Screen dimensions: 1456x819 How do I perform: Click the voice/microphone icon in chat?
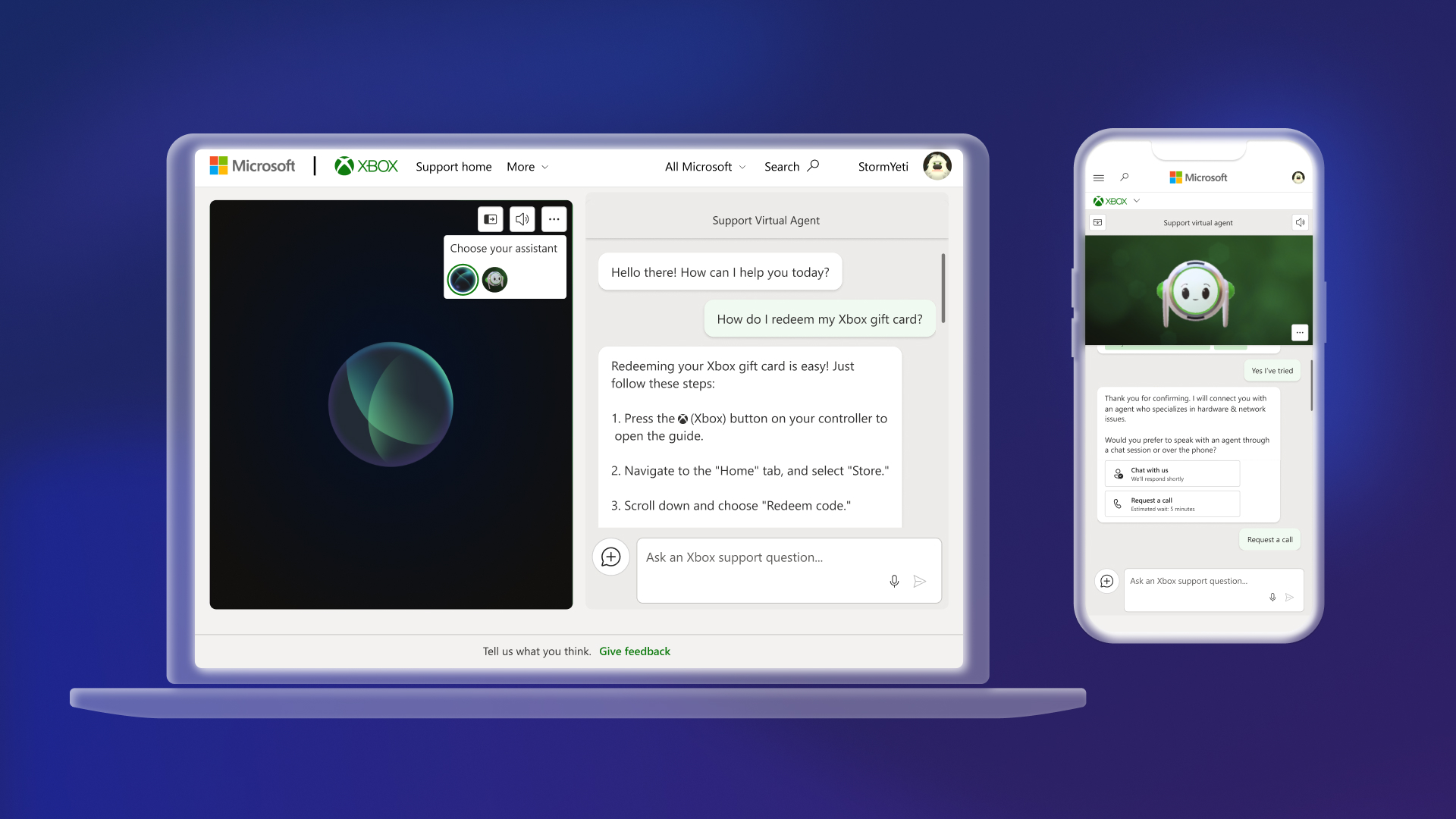click(894, 581)
